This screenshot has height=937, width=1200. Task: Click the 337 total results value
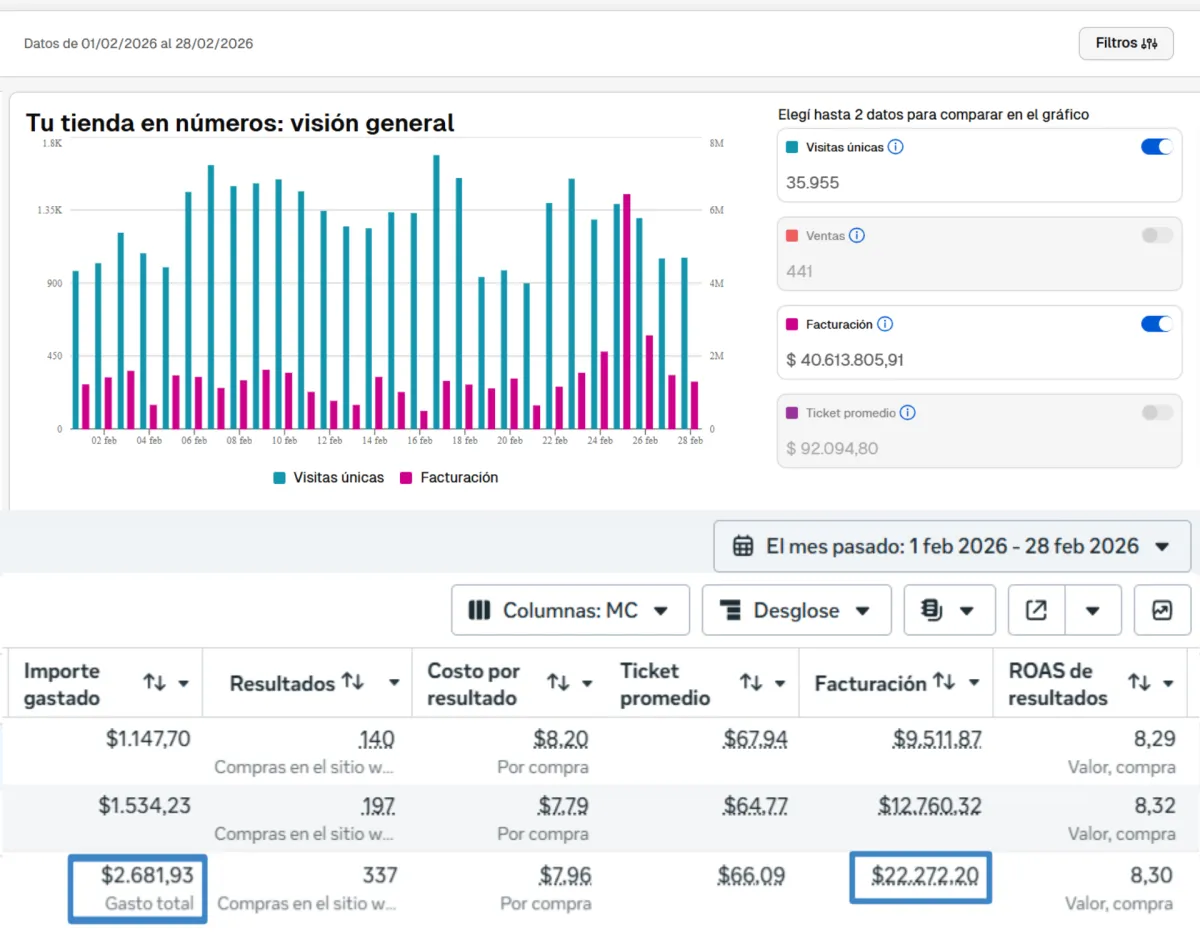coord(379,876)
